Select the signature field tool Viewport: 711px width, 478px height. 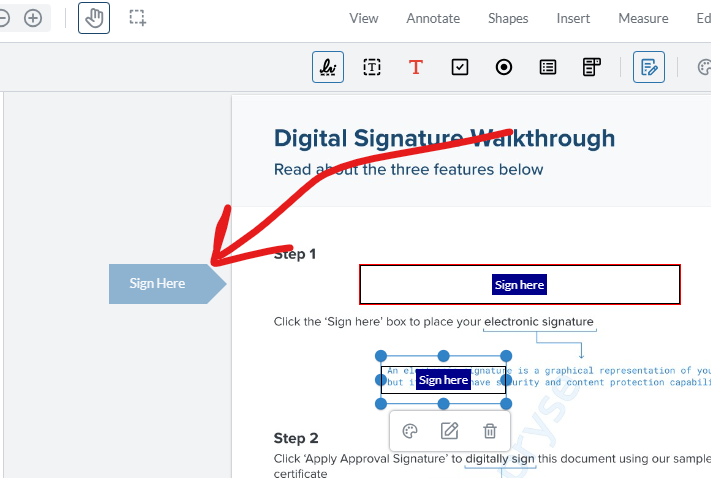pyautogui.click(x=327, y=67)
